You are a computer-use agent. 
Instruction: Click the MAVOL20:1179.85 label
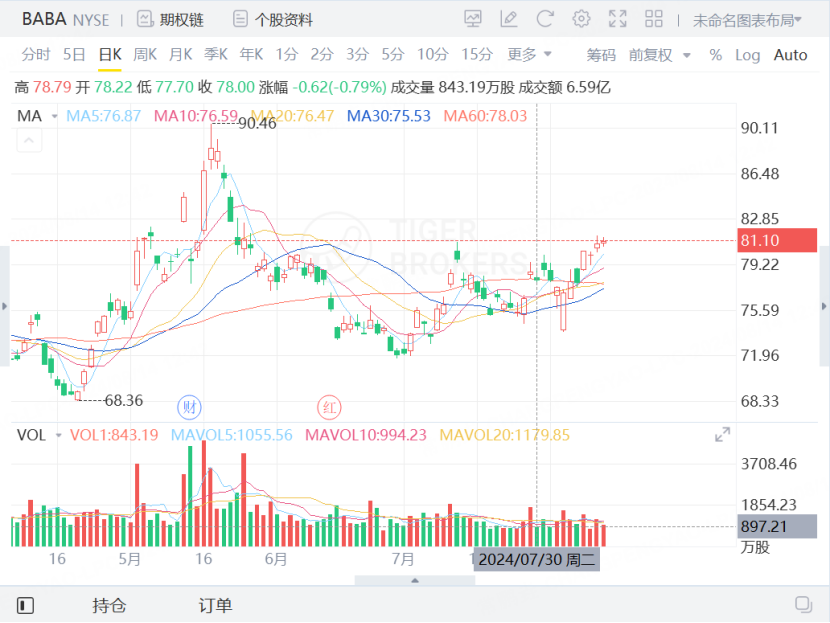(504, 435)
